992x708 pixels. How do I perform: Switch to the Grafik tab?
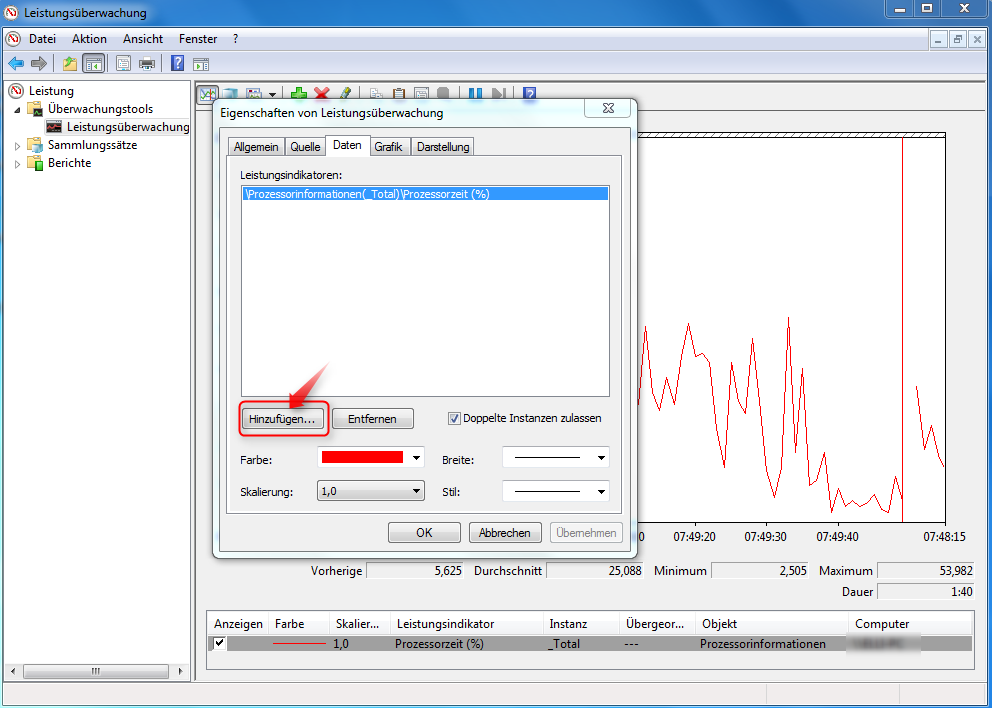389,146
